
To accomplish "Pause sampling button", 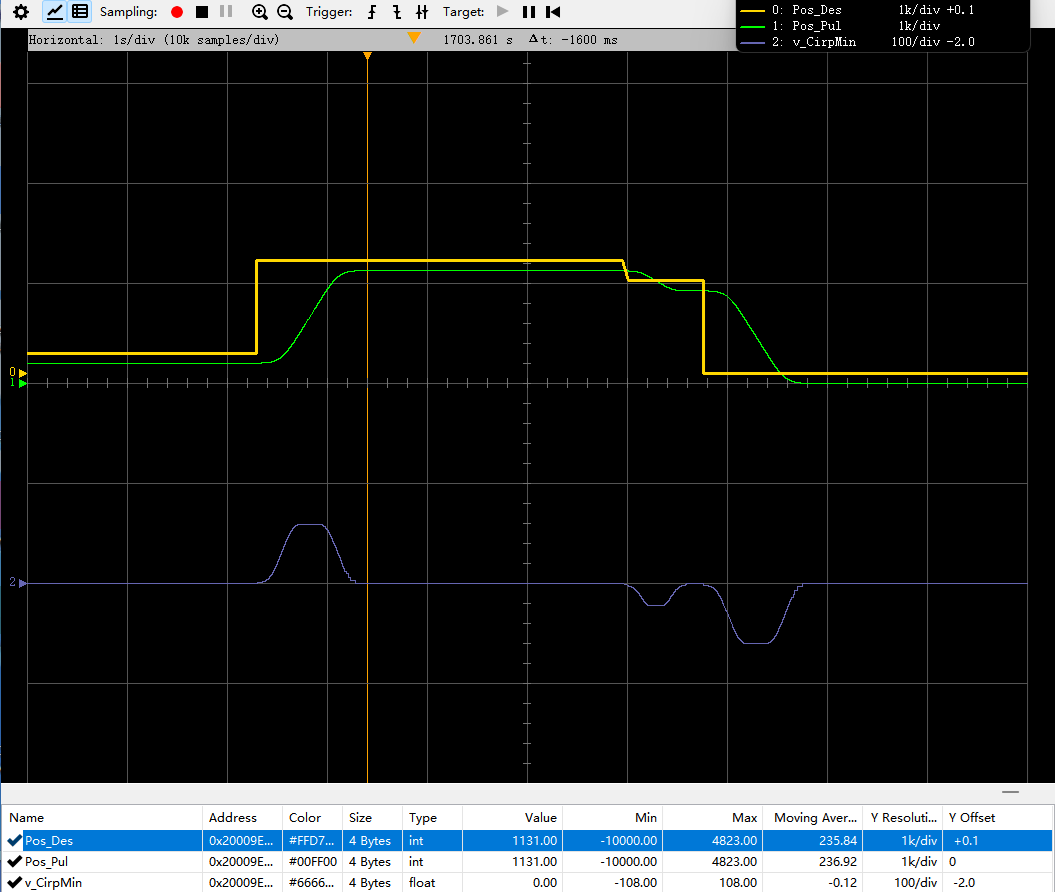I will 226,11.
